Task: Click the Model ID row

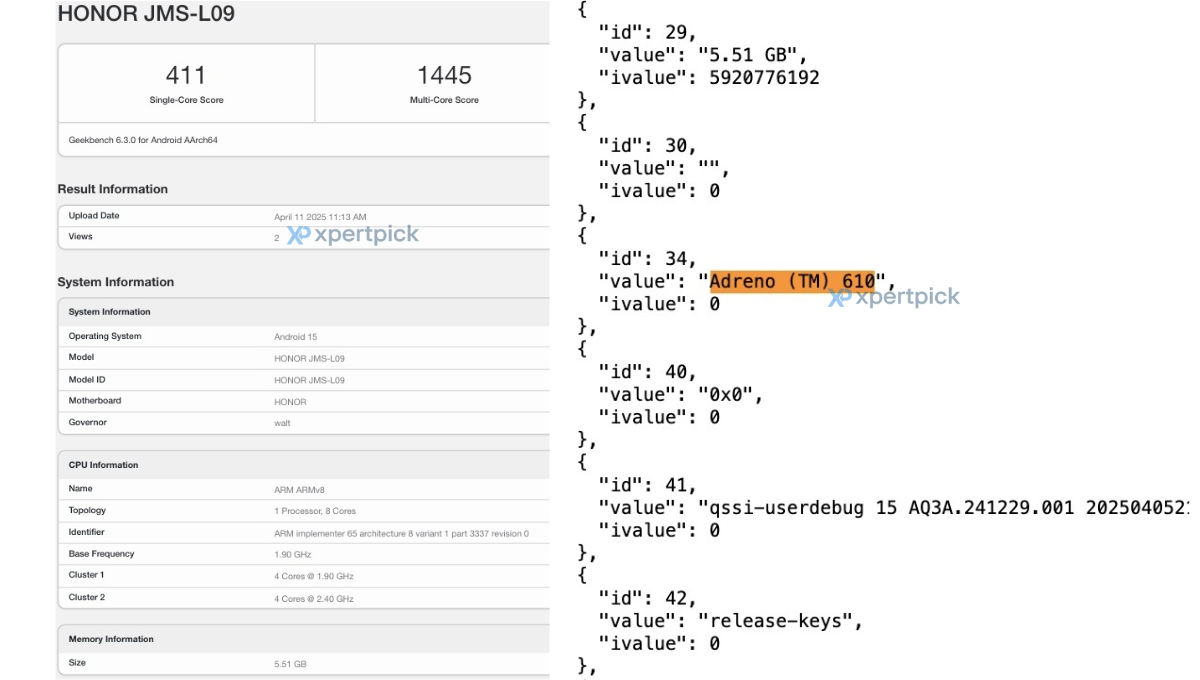Action: click(304, 380)
